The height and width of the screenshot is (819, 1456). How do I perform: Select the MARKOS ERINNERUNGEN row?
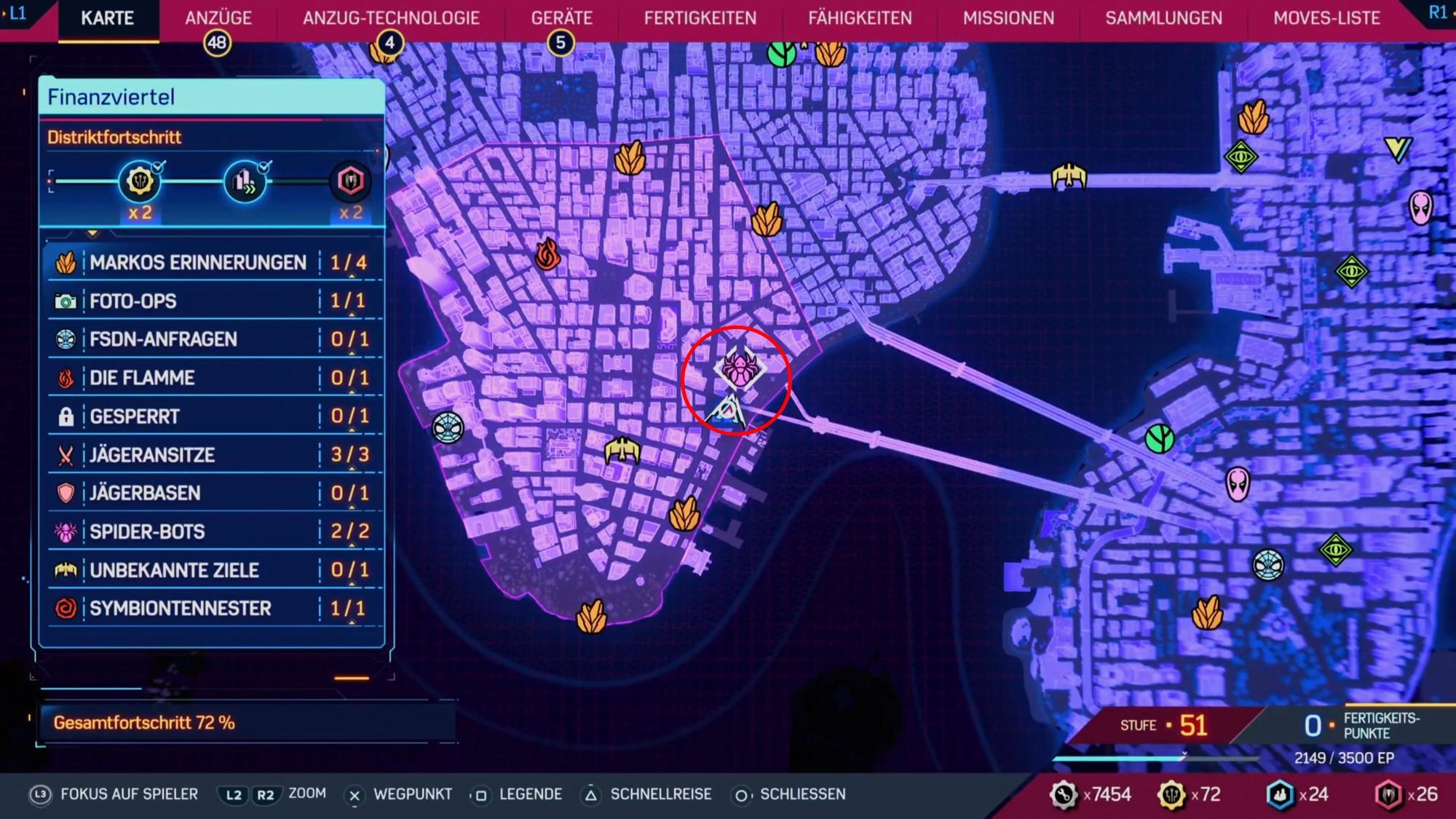point(214,262)
